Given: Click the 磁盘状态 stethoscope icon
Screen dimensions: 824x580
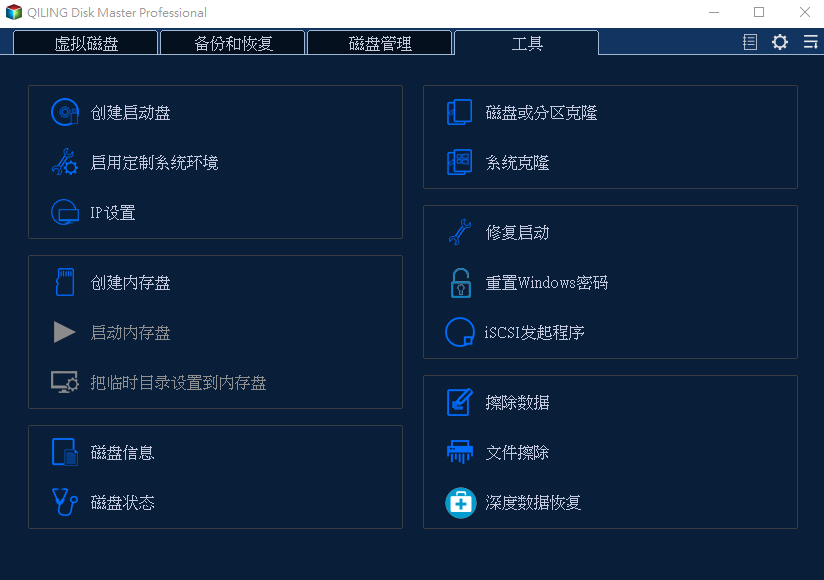Looking at the screenshot, I should click(65, 502).
